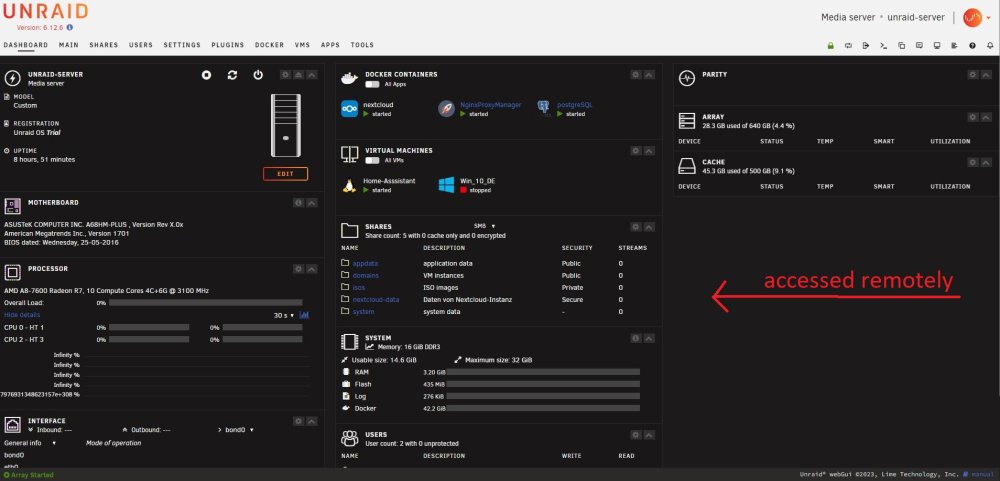Open the nextcloud-data share link
The width and height of the screenshot is (1000, 481).
pyautogui.click(x=376, y=300)
